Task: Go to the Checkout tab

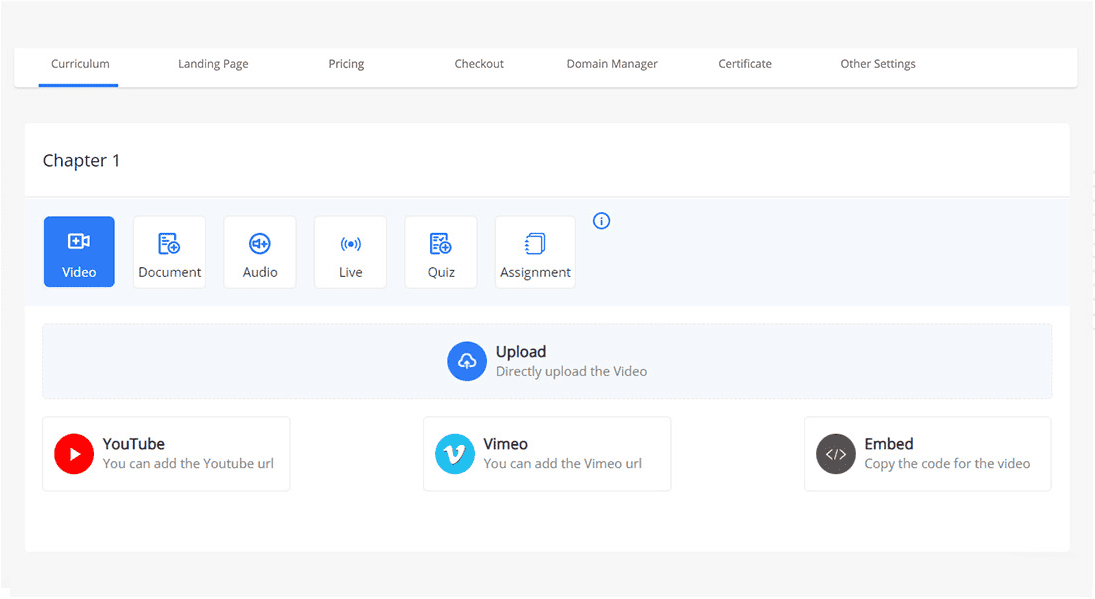Action: pos(478,63)
